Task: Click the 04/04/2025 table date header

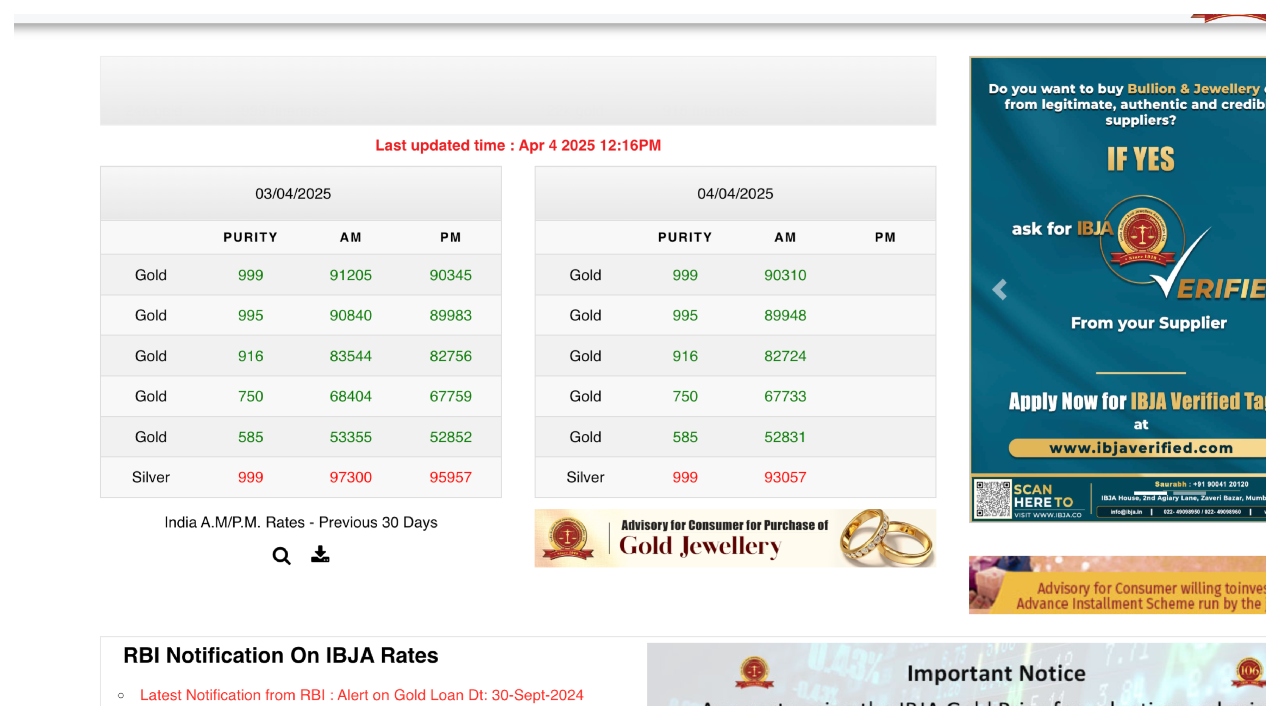Action: [x=735, y=194]
